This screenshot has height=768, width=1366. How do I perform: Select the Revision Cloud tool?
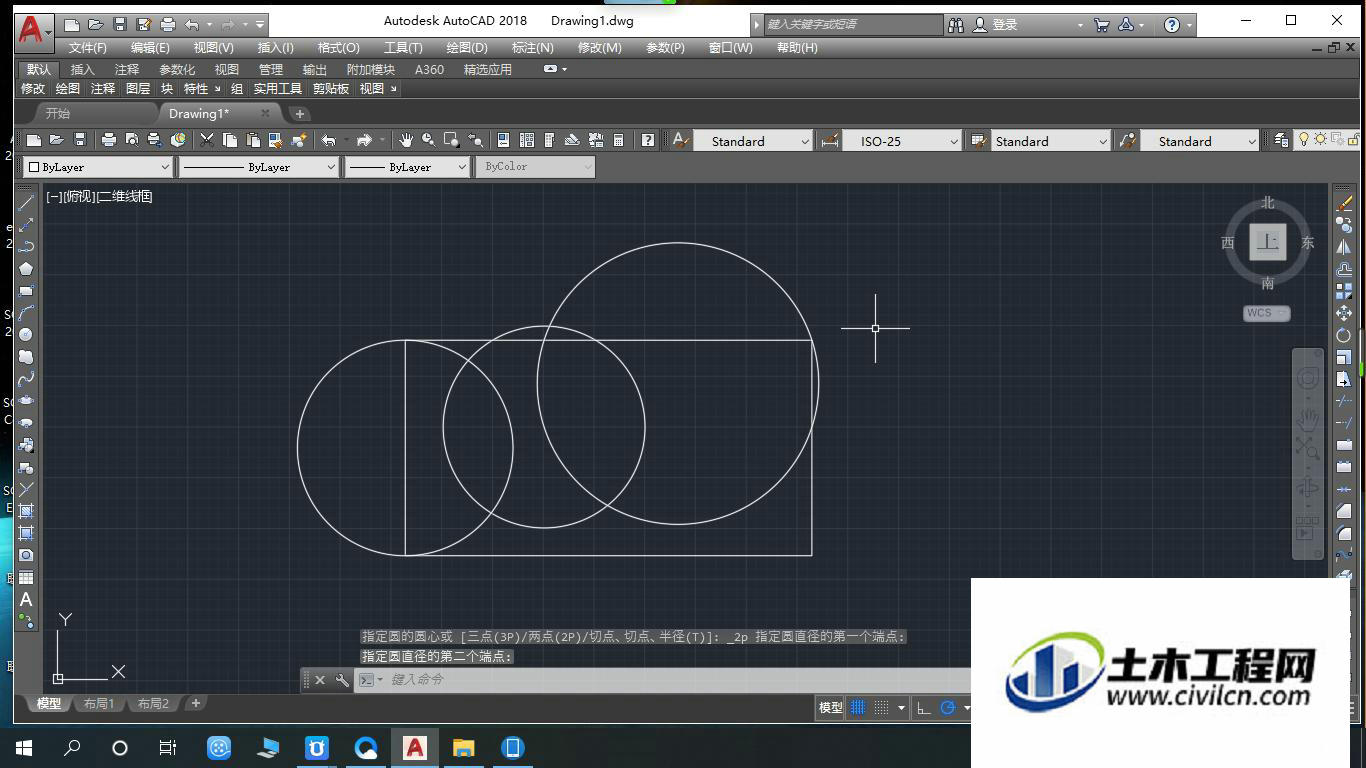coord(26,357)
